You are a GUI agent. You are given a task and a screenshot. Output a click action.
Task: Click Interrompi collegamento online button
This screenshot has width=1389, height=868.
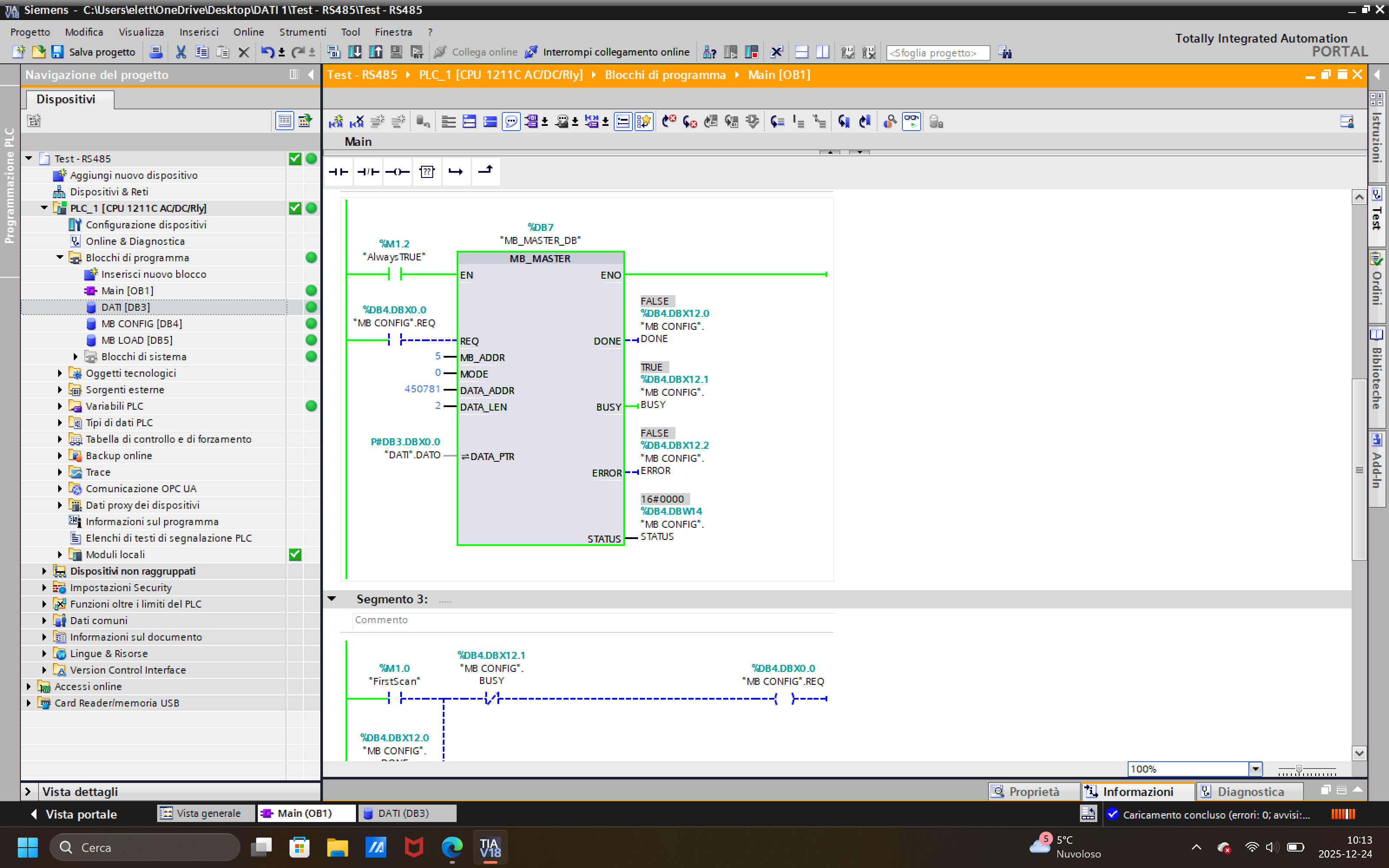[608, 52]
